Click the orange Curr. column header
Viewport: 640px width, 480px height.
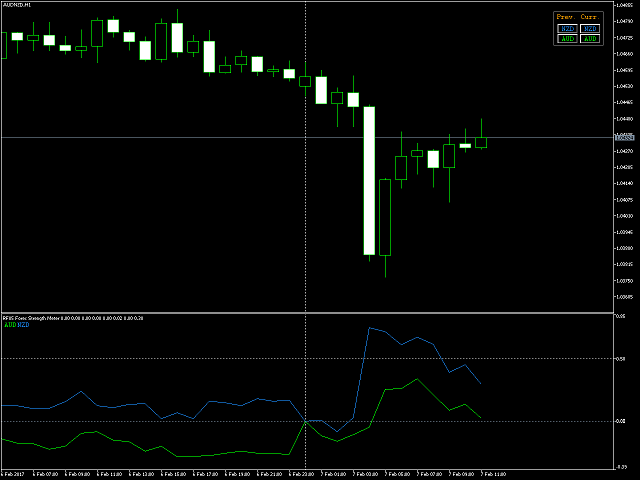(x=590, y=17)
